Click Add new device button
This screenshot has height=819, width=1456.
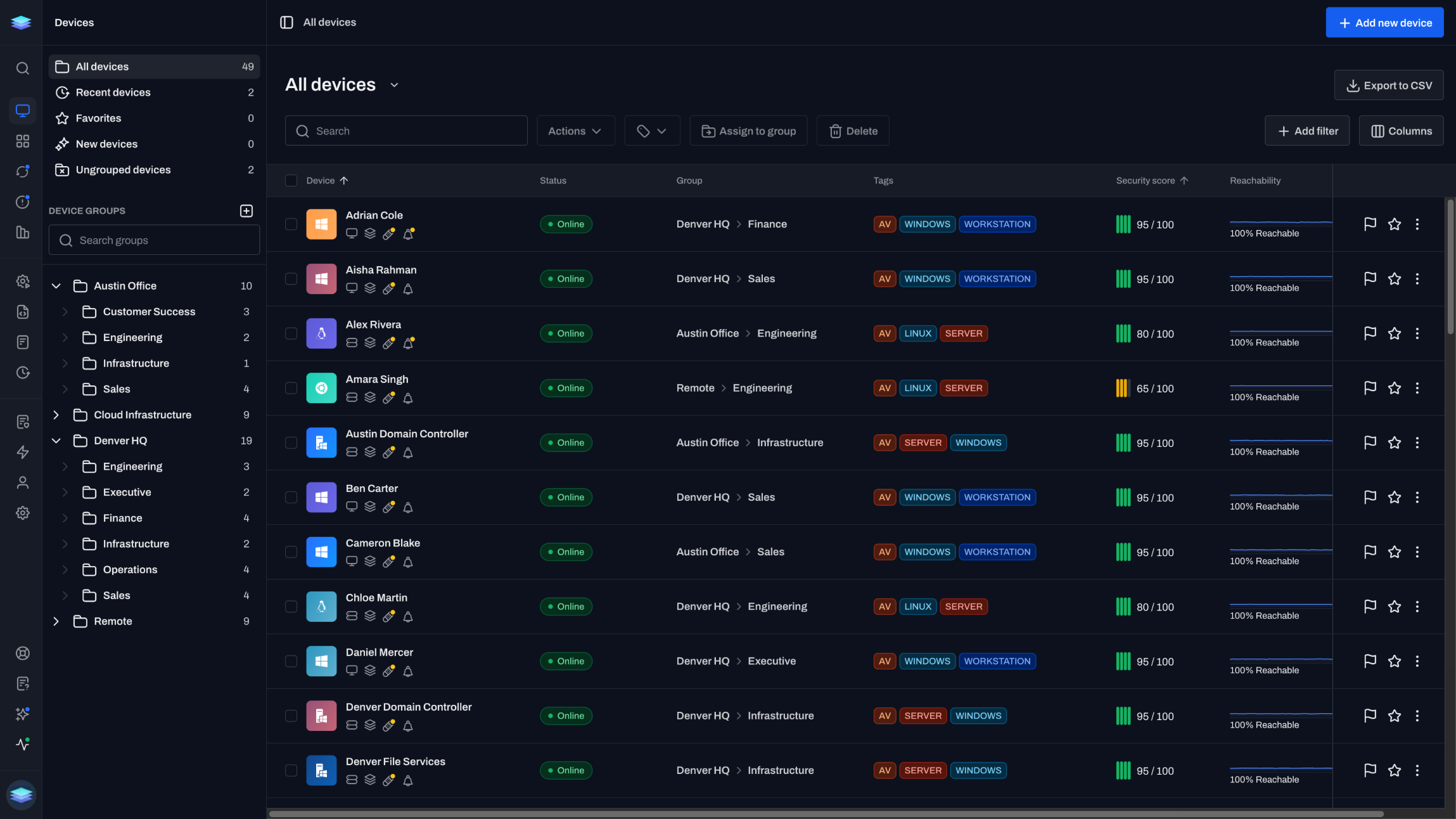[1384, 22]
